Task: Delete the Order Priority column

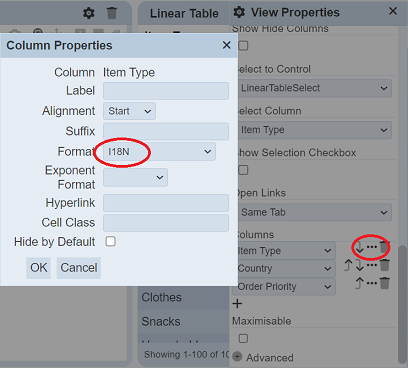Action: 384,283
